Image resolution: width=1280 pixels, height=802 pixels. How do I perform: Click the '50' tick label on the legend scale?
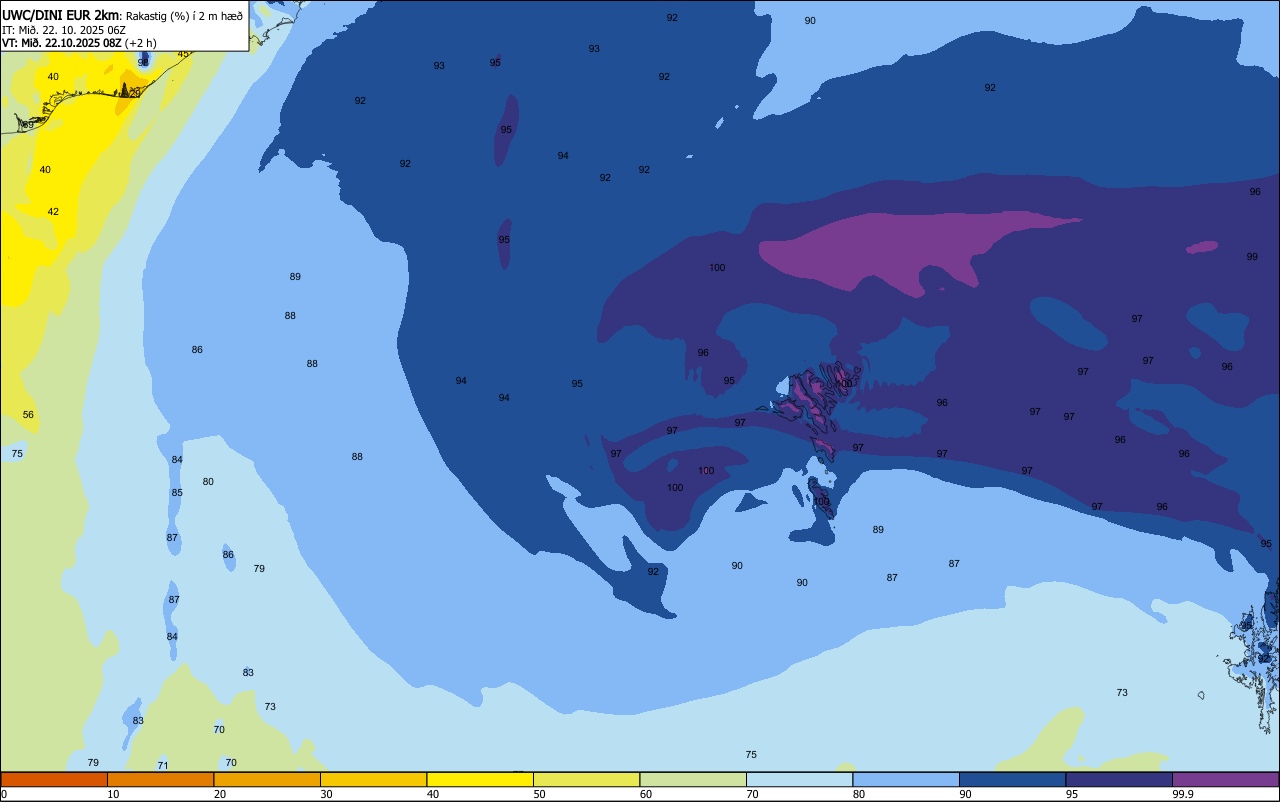click(540, 794)
